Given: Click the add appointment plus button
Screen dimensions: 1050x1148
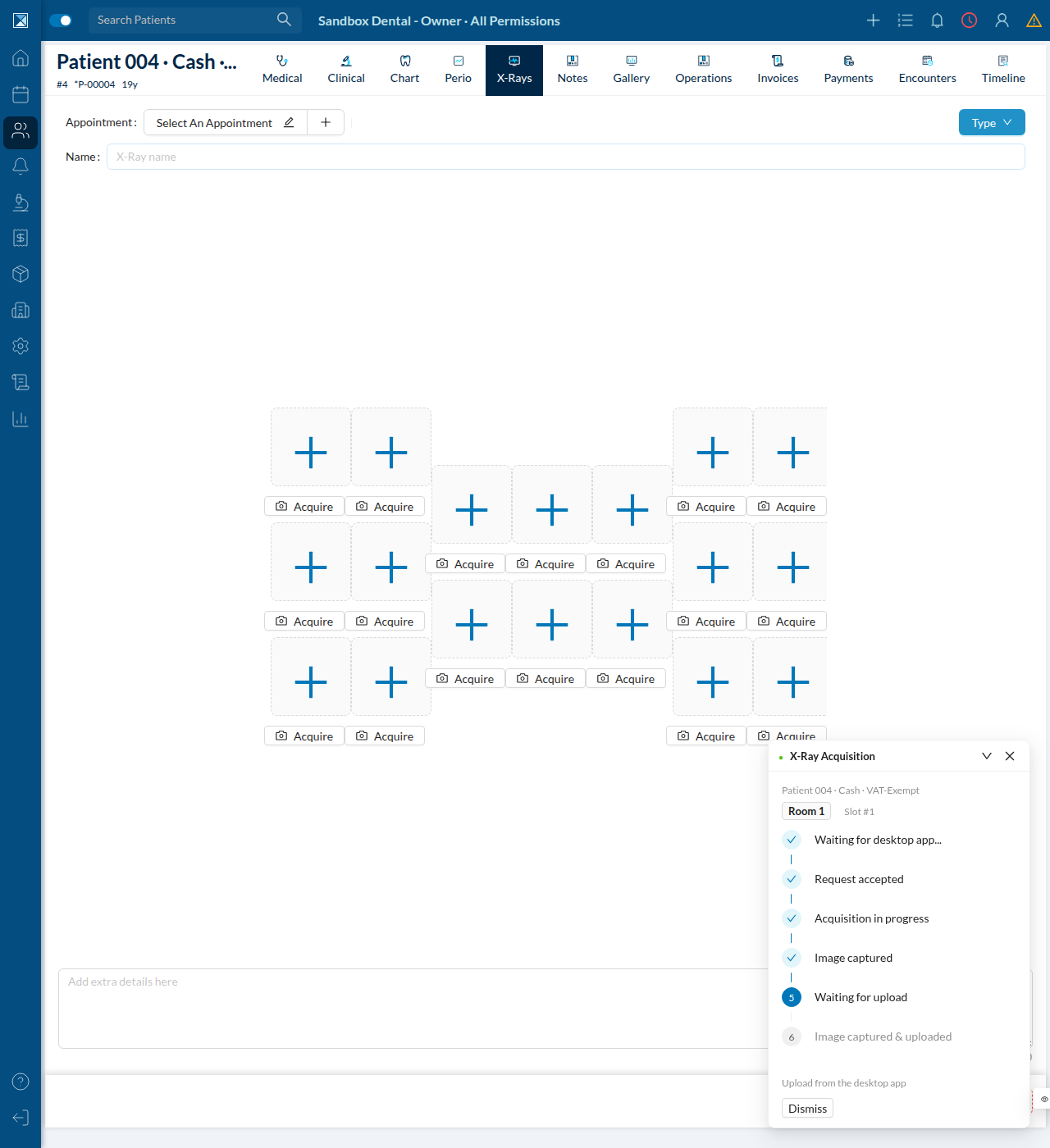Looking at the screenshot, I should click(x=326, y=122).
